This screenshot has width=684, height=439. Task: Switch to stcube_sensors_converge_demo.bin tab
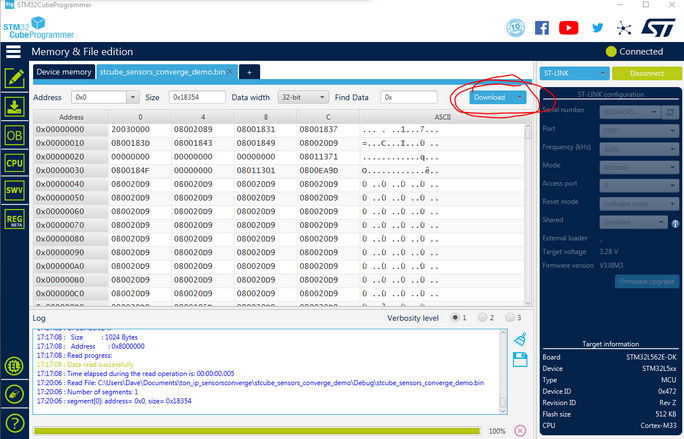[x=162, y=72]
